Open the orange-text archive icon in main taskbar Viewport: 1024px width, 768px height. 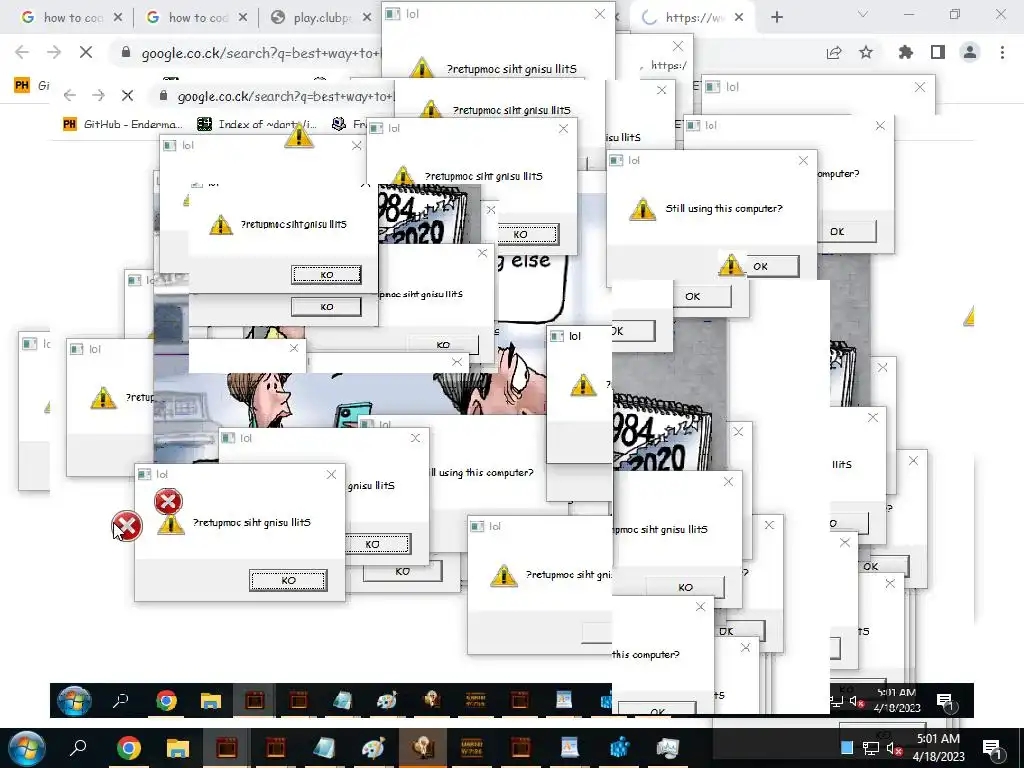tap(472, 748)
